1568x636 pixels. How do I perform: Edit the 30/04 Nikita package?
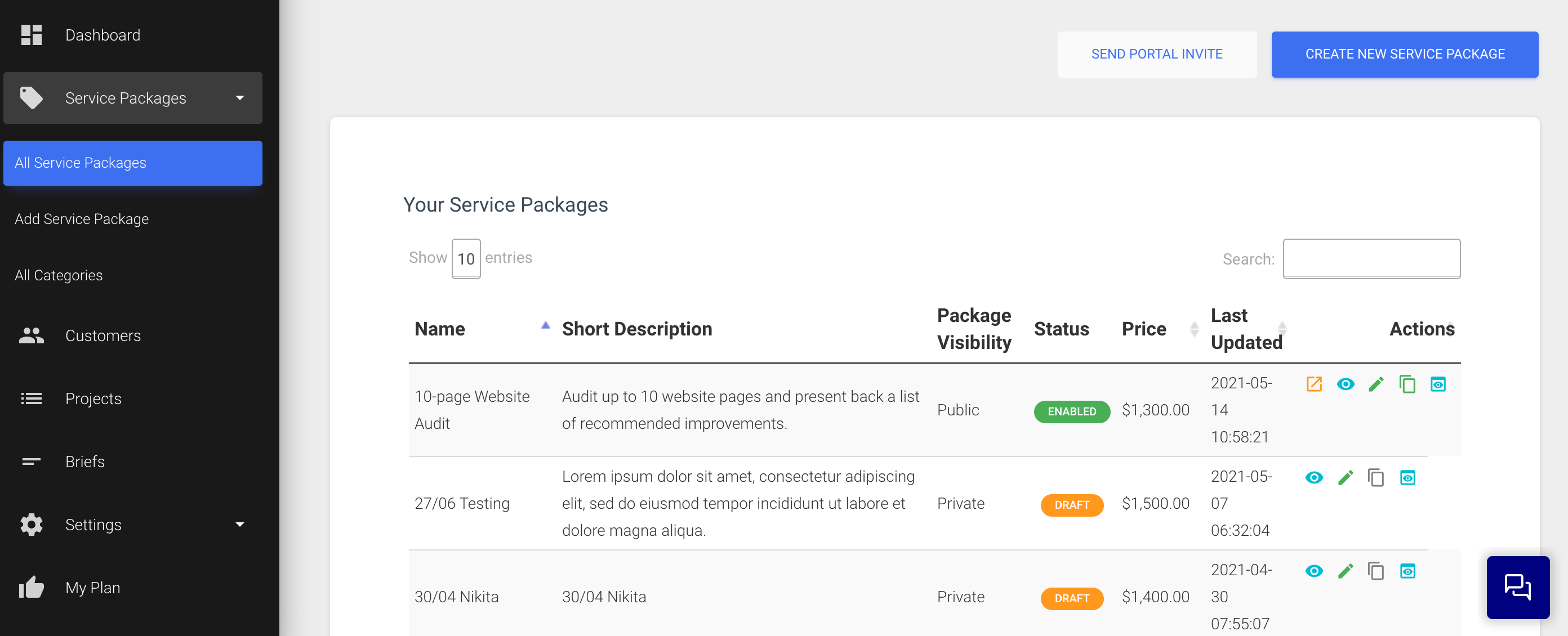tap(1345, 571)
